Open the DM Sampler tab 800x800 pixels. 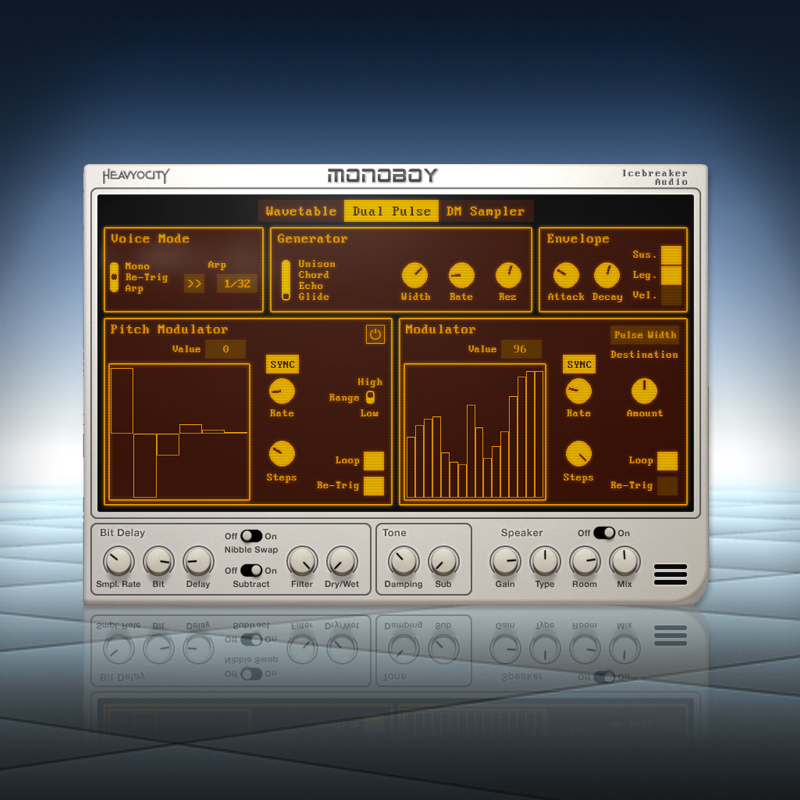click(x=485, y=211)
